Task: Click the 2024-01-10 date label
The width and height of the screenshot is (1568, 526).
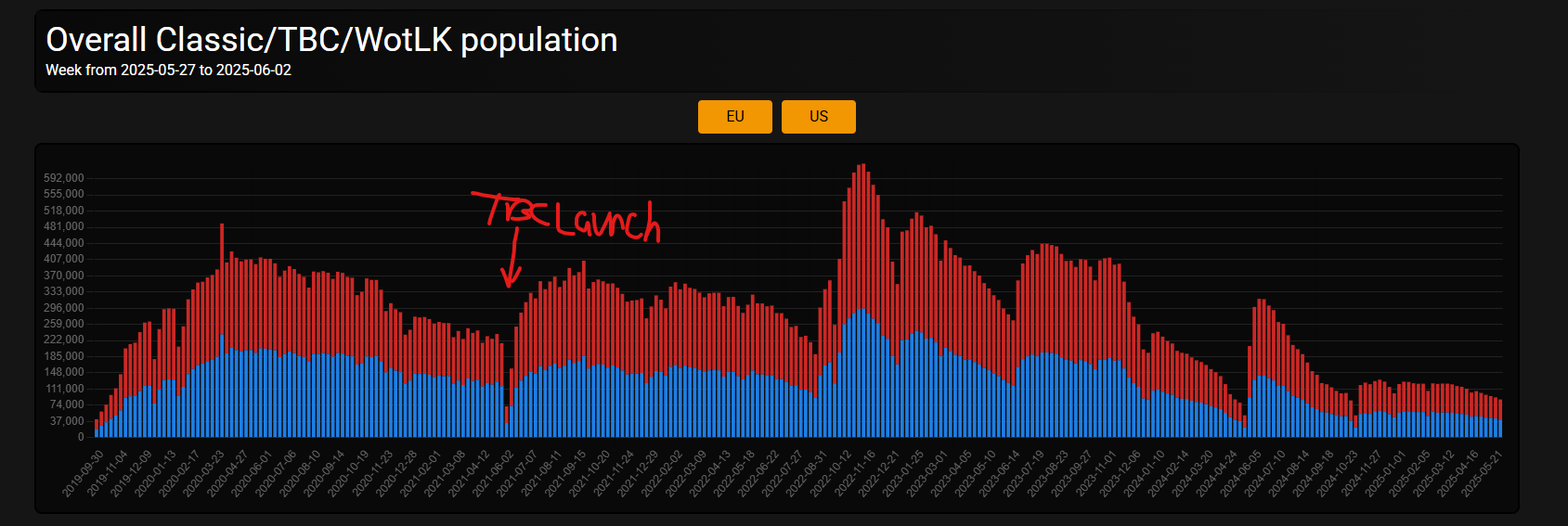Action: pos(1145,474)
